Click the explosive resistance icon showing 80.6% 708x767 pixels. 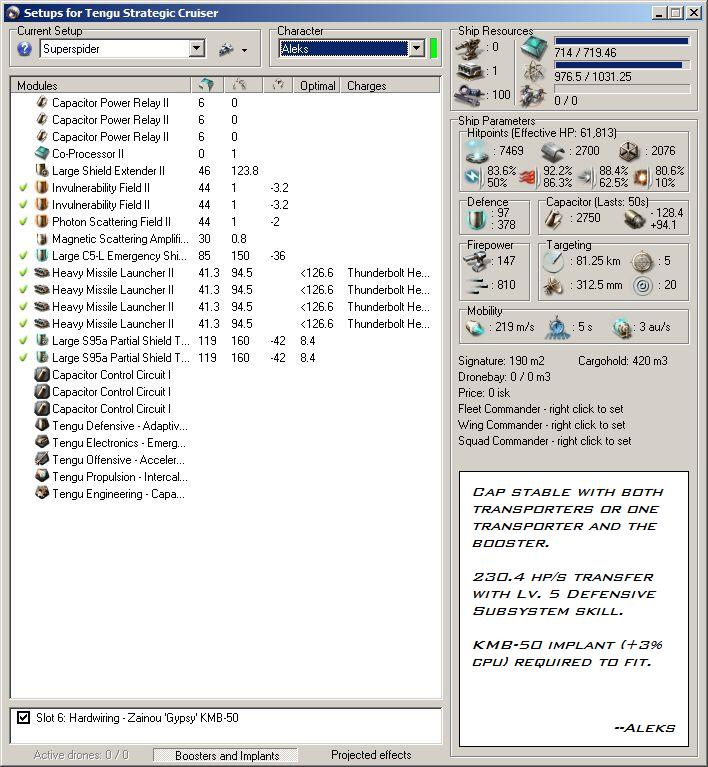tap(642, 177)
